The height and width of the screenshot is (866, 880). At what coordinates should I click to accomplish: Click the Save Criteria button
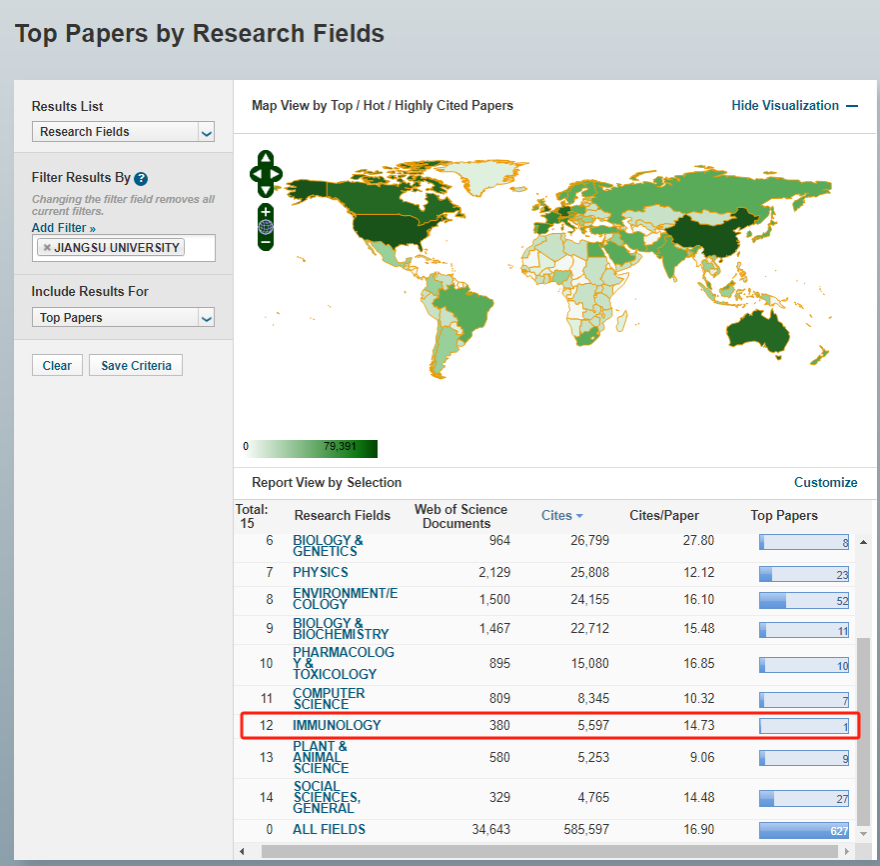click(x=136, y=366)
